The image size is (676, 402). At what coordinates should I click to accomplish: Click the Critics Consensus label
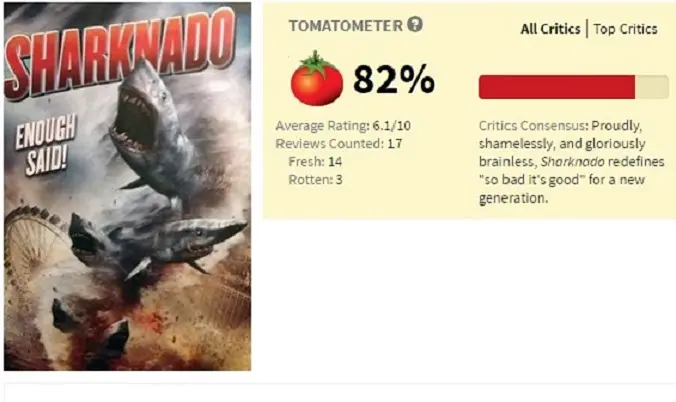coord(532,127)
